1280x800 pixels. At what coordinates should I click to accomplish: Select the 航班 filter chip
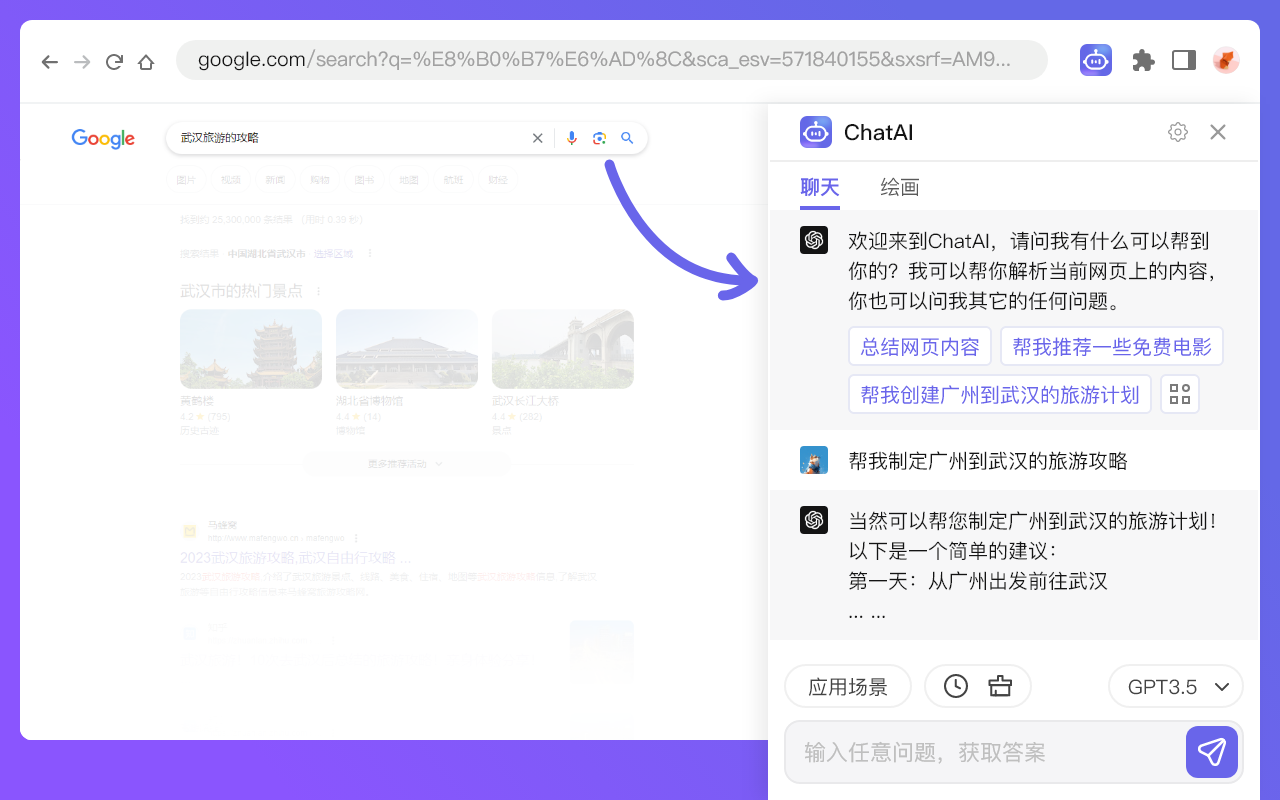453,180
